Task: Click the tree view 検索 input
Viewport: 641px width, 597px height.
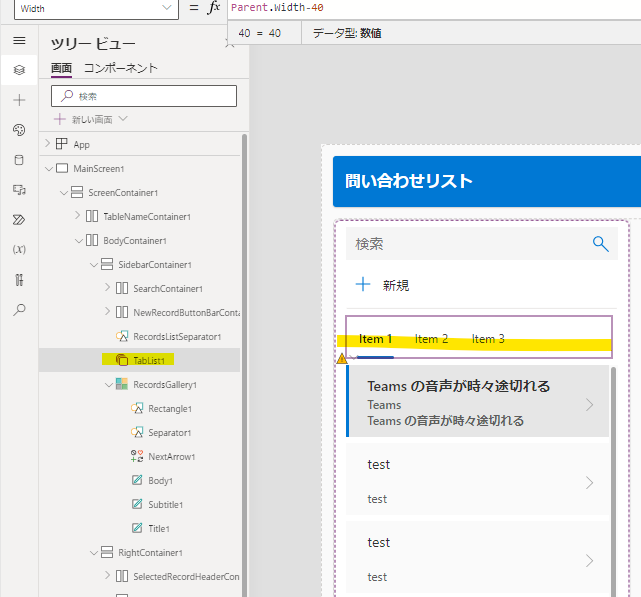Action: [144, 96]
